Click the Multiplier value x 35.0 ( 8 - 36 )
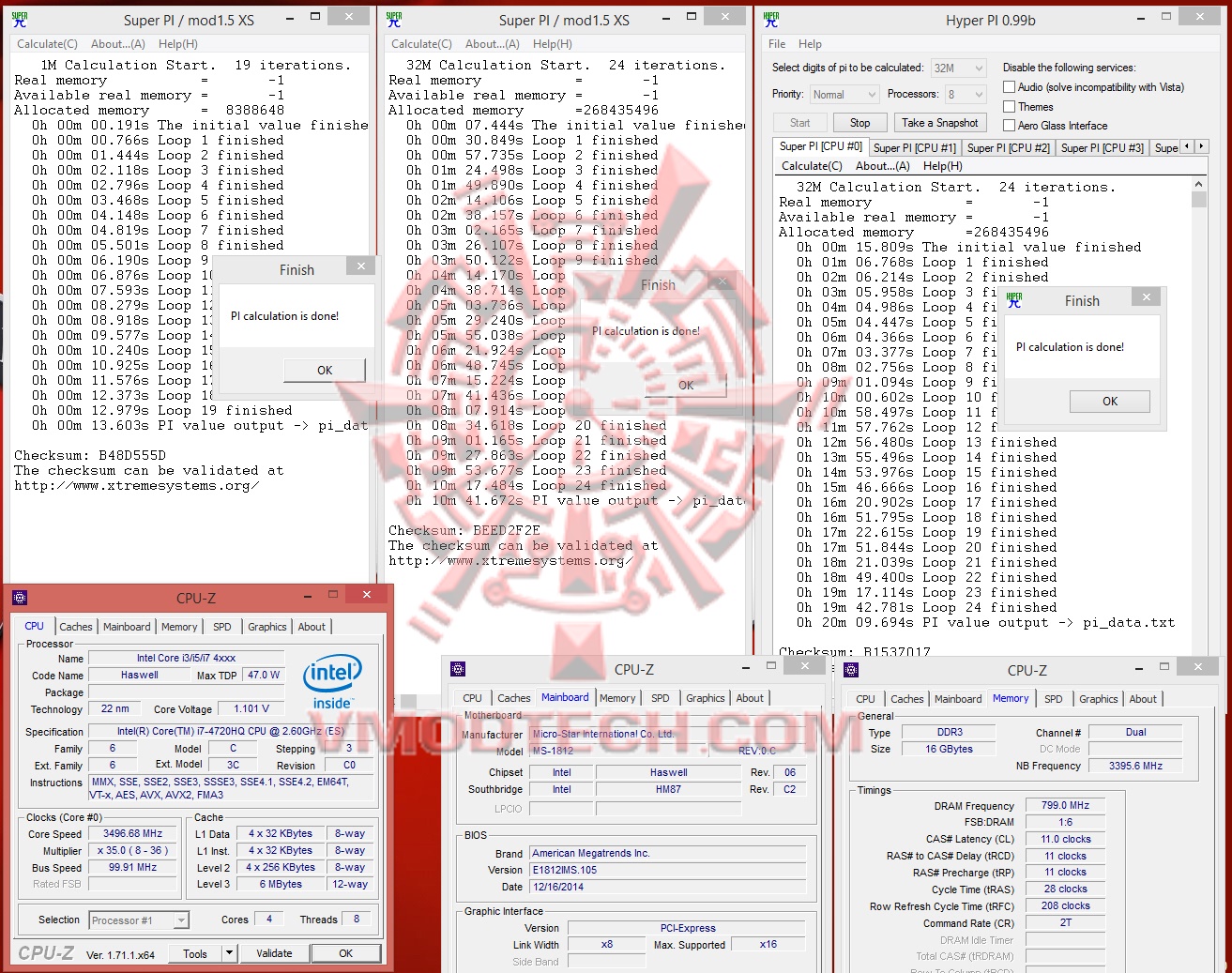1232x973 pixels. 133,850
